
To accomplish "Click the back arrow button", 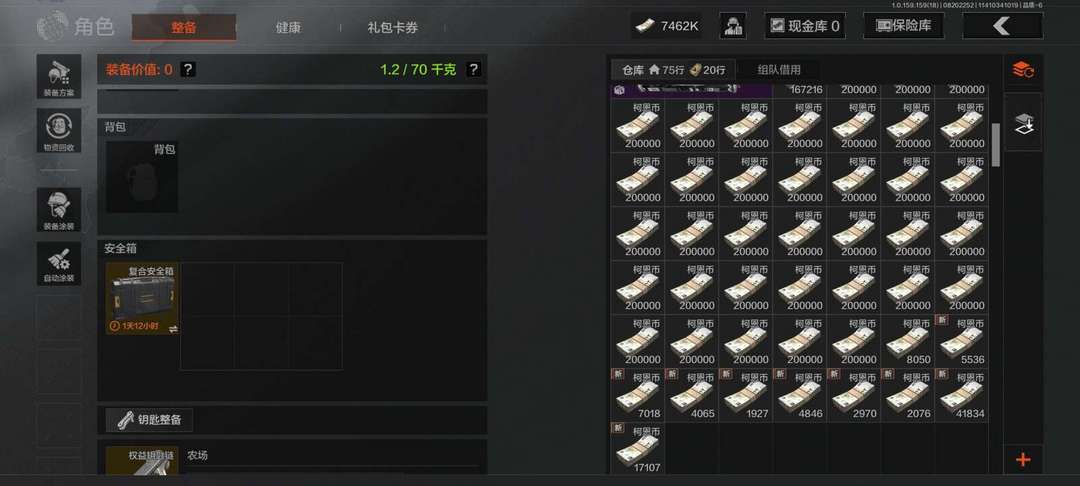I will click(1002, 26).
